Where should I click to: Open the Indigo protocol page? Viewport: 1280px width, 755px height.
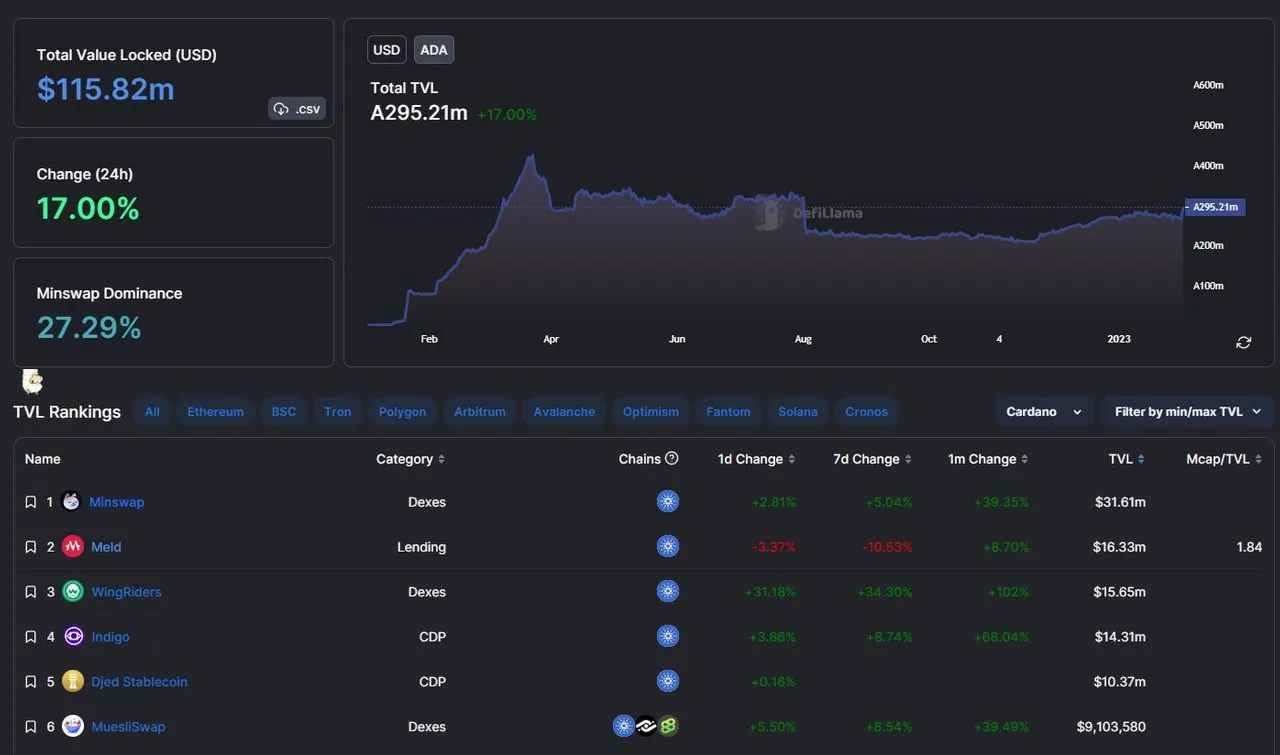[x=110, y=637]
